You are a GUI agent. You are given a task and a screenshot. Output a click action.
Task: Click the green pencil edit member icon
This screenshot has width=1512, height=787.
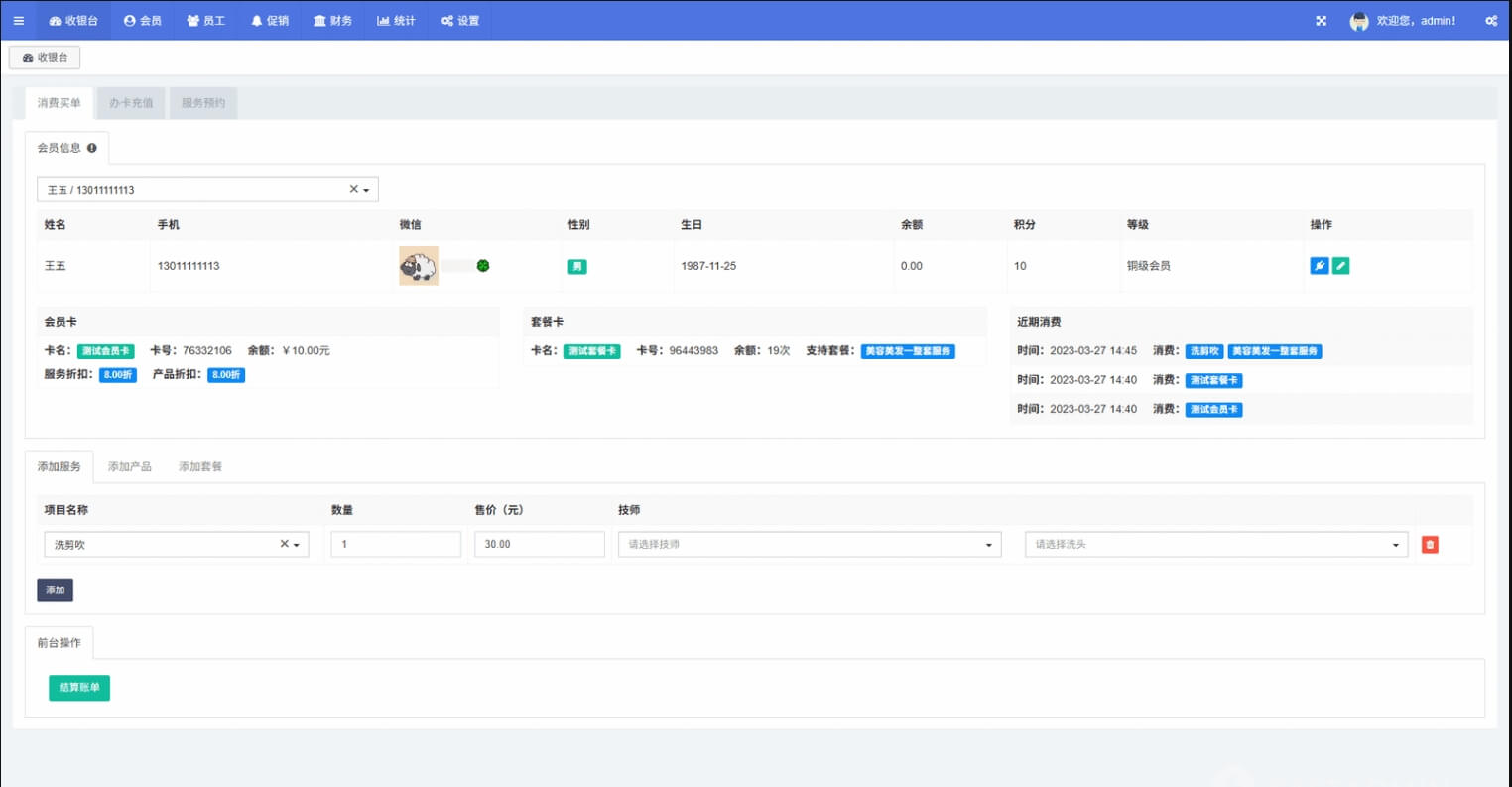pos(1340,266)
